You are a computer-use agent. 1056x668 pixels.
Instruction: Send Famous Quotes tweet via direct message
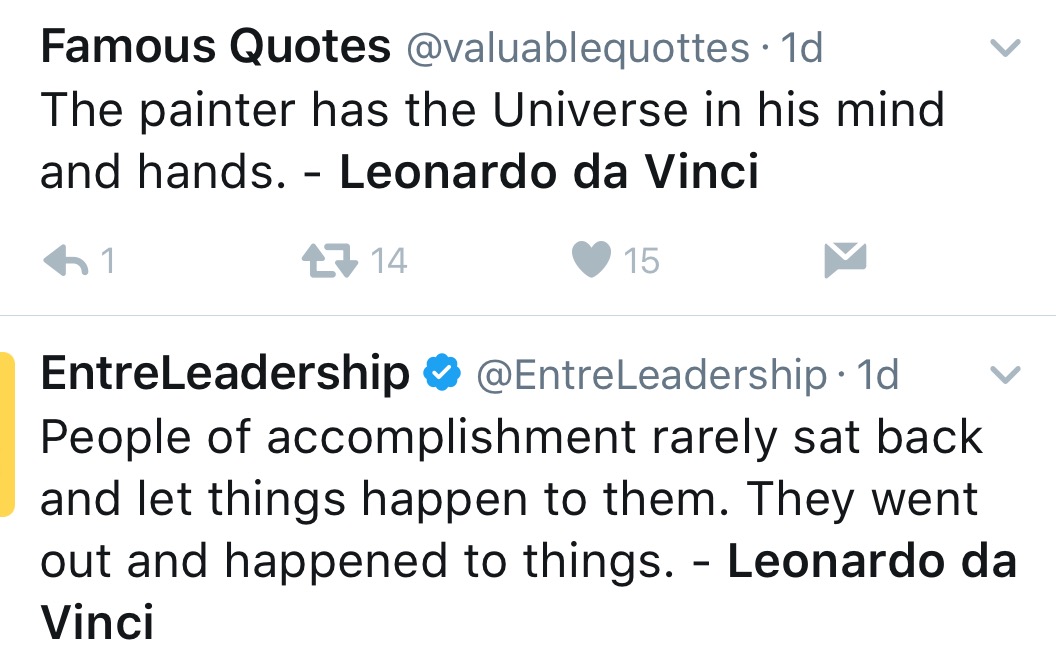[x=845, y=260]
